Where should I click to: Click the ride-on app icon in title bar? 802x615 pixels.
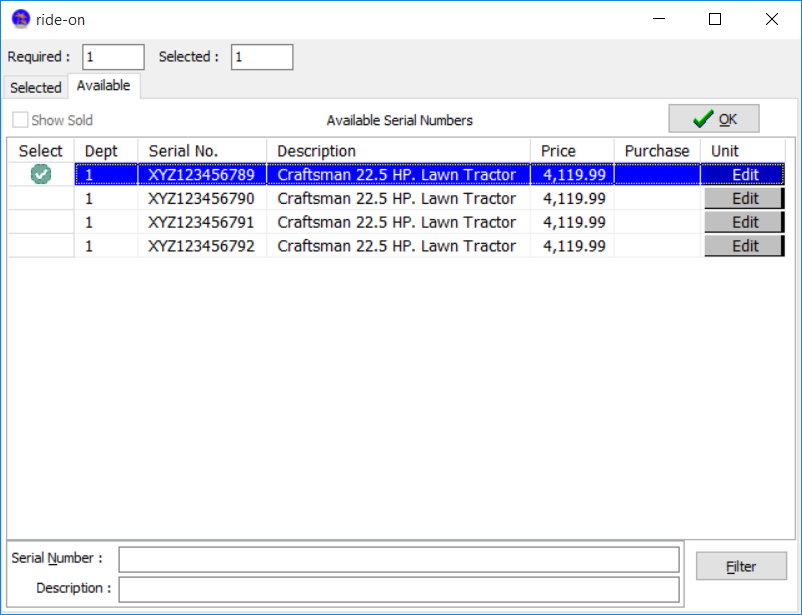[20, 19]
